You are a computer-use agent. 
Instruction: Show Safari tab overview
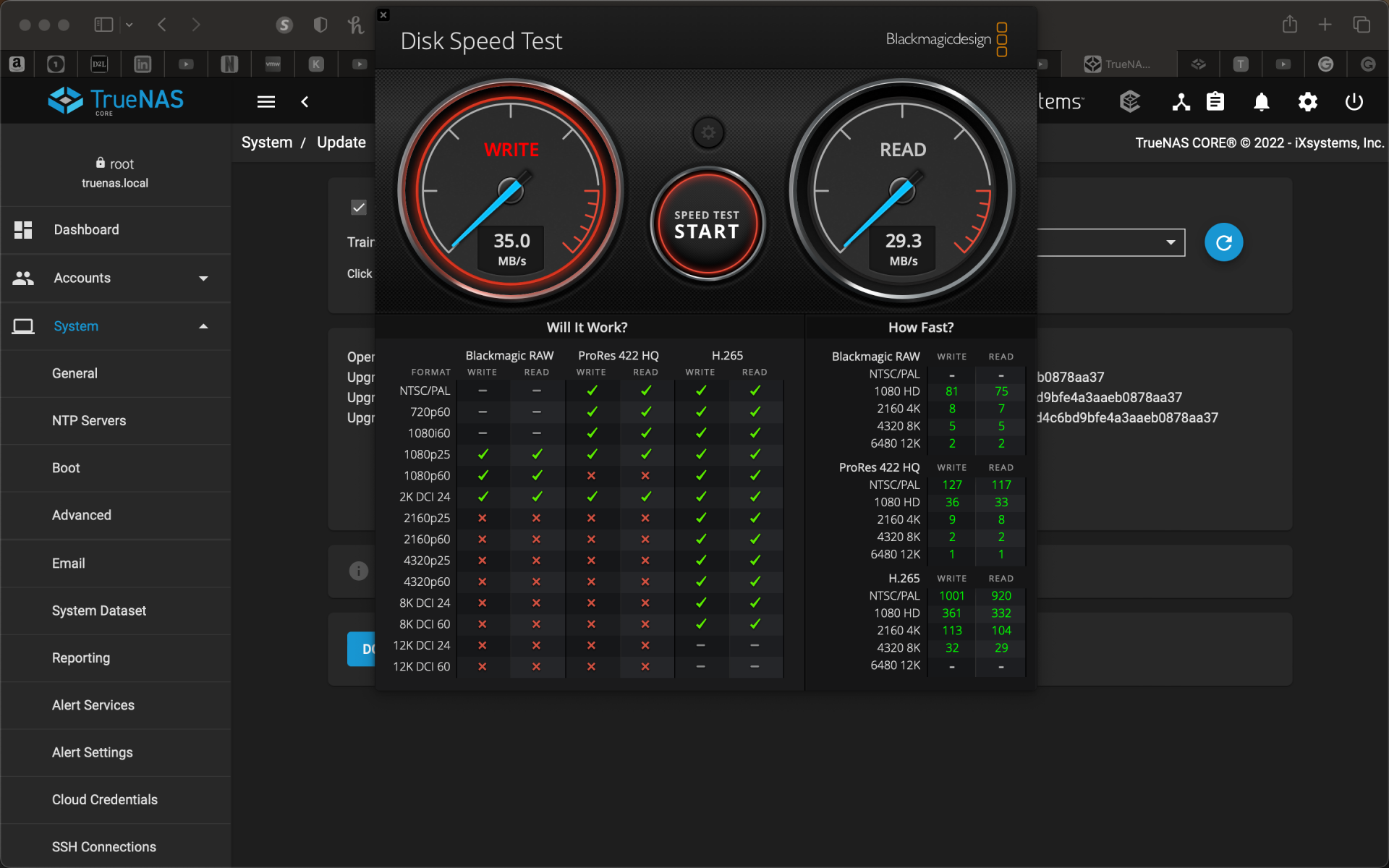pos(1362,25)
